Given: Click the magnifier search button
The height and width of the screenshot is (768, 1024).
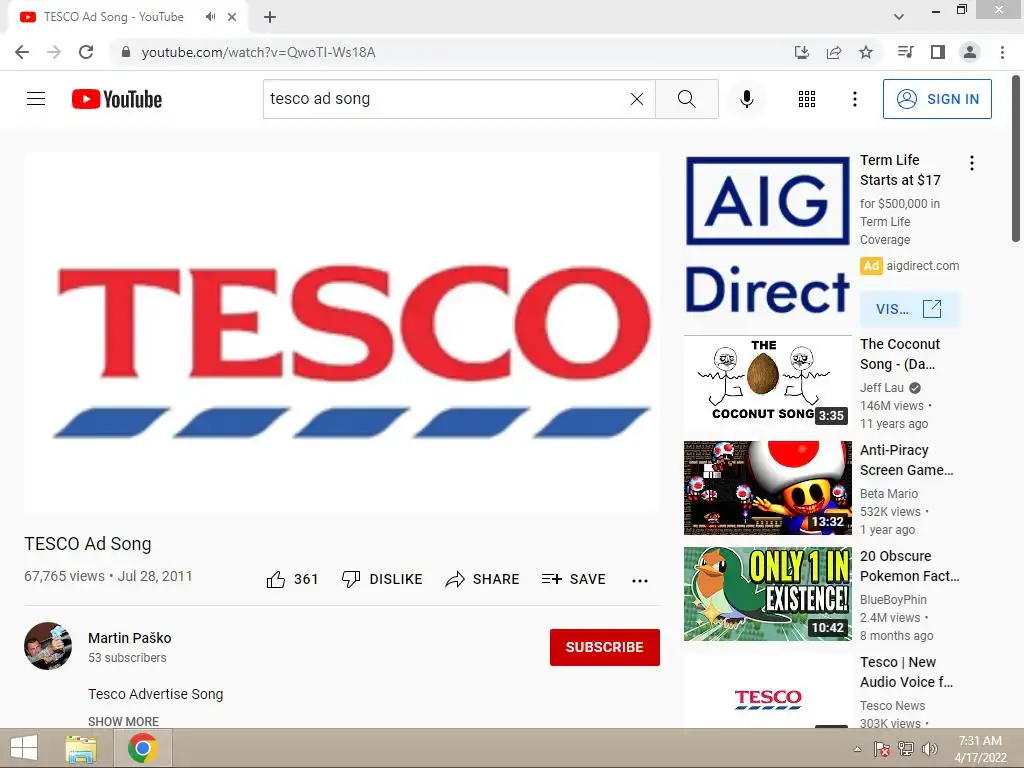Looking at the screenshot, I should [x=686, y=99].
